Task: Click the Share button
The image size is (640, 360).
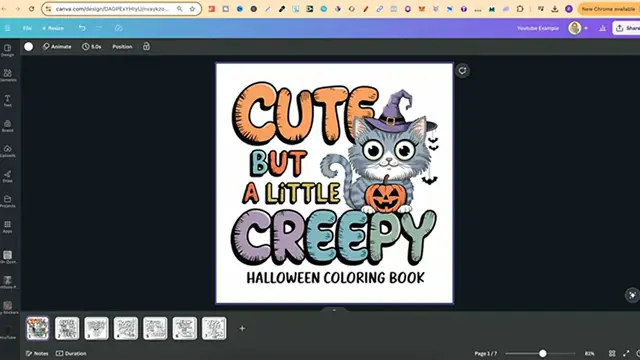Action: pyautogui.click(x=627, y=28)
